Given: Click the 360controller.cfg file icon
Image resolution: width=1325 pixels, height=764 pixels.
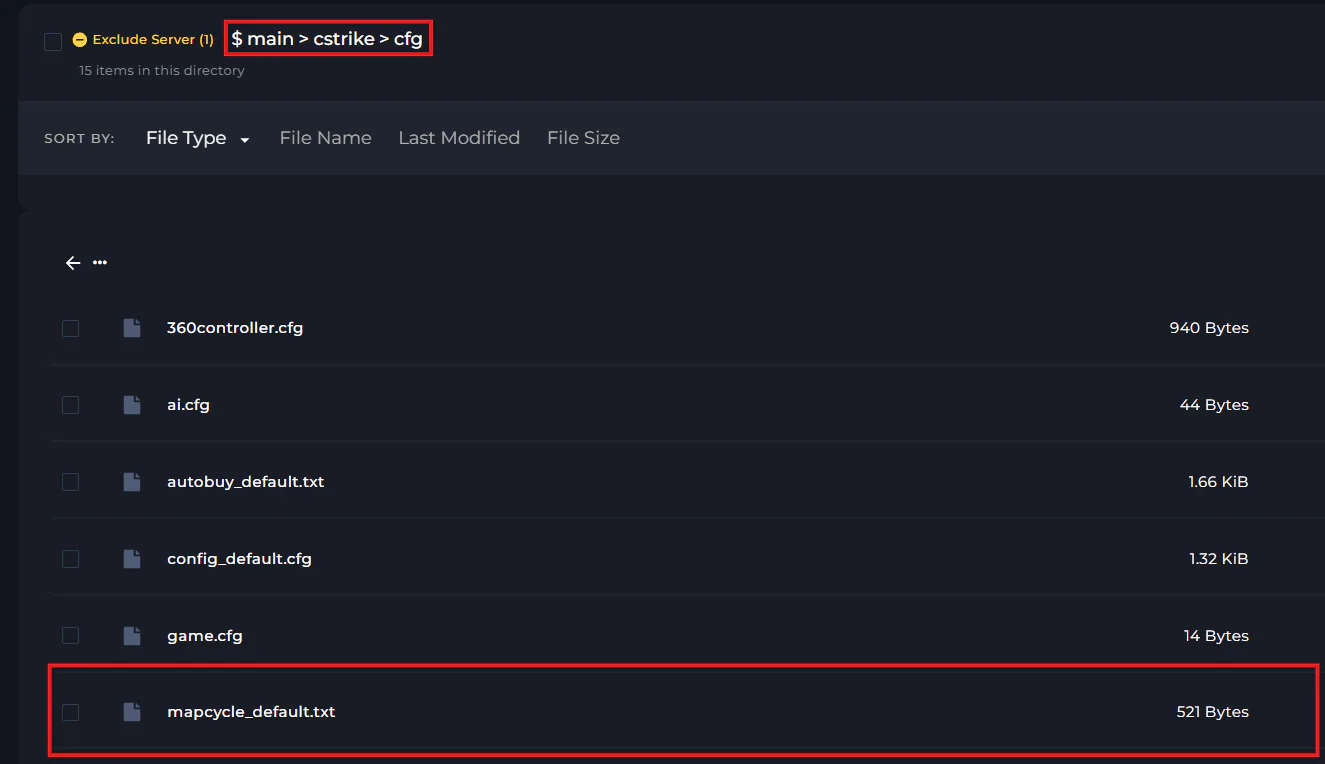Looking at the screenshot, I should click(x=131, y=328).
